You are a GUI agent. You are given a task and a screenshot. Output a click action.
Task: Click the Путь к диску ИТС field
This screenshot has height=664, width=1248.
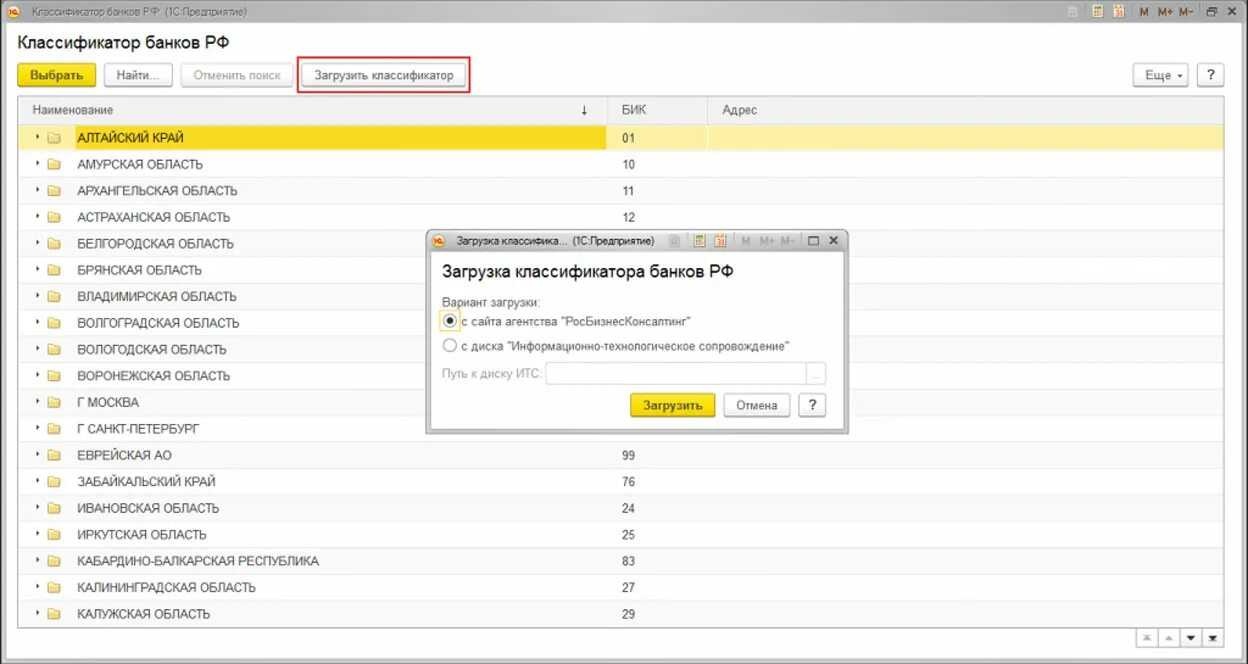coord(676,374)
